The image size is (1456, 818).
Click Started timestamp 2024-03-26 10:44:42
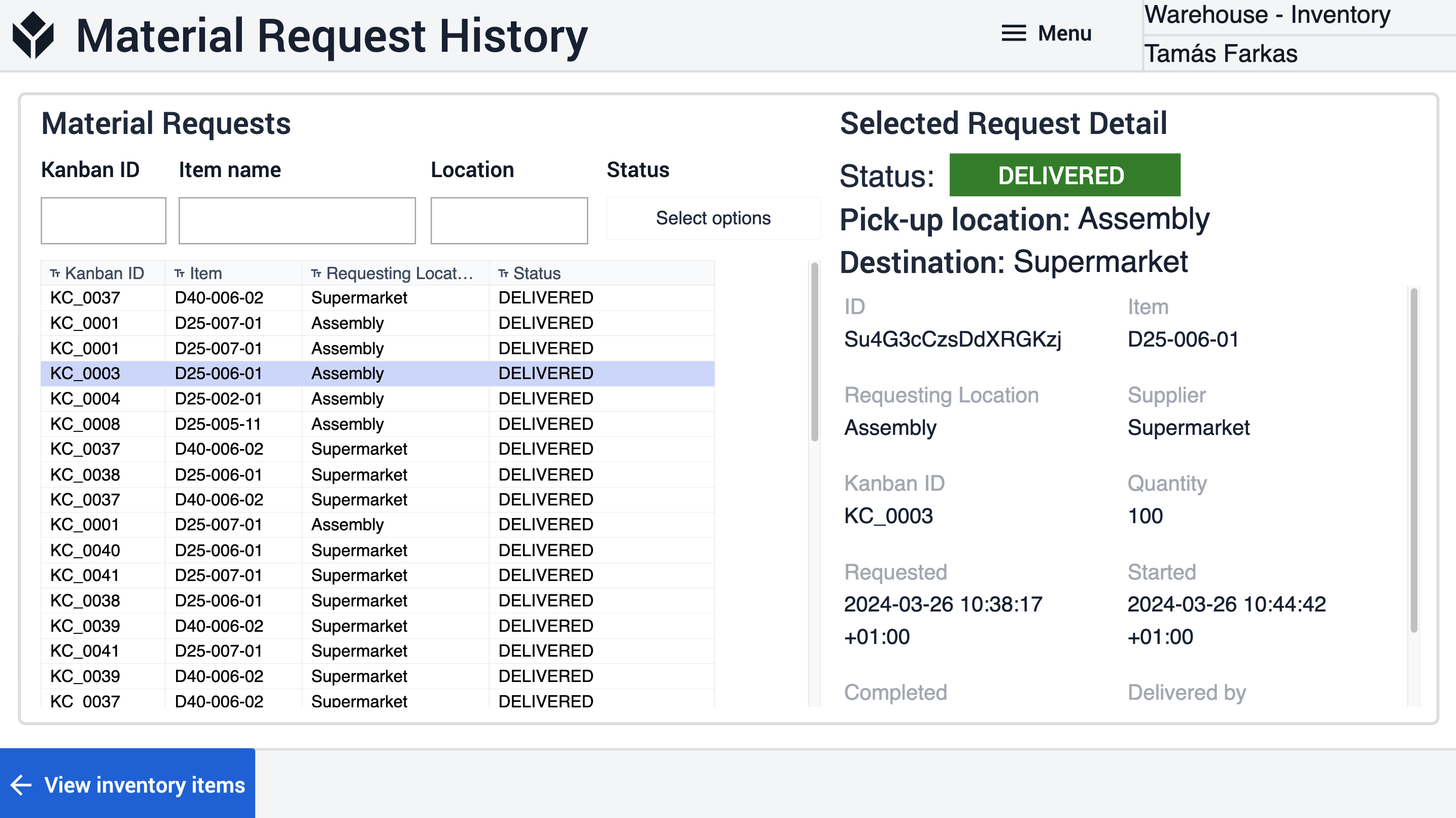[x=1226, y=605]
